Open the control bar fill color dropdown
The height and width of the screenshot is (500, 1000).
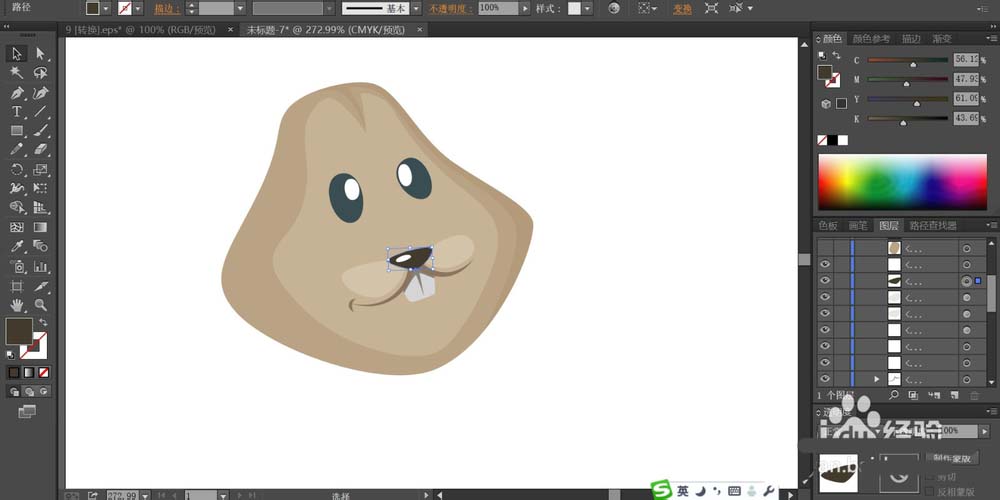tap(106, 8)
